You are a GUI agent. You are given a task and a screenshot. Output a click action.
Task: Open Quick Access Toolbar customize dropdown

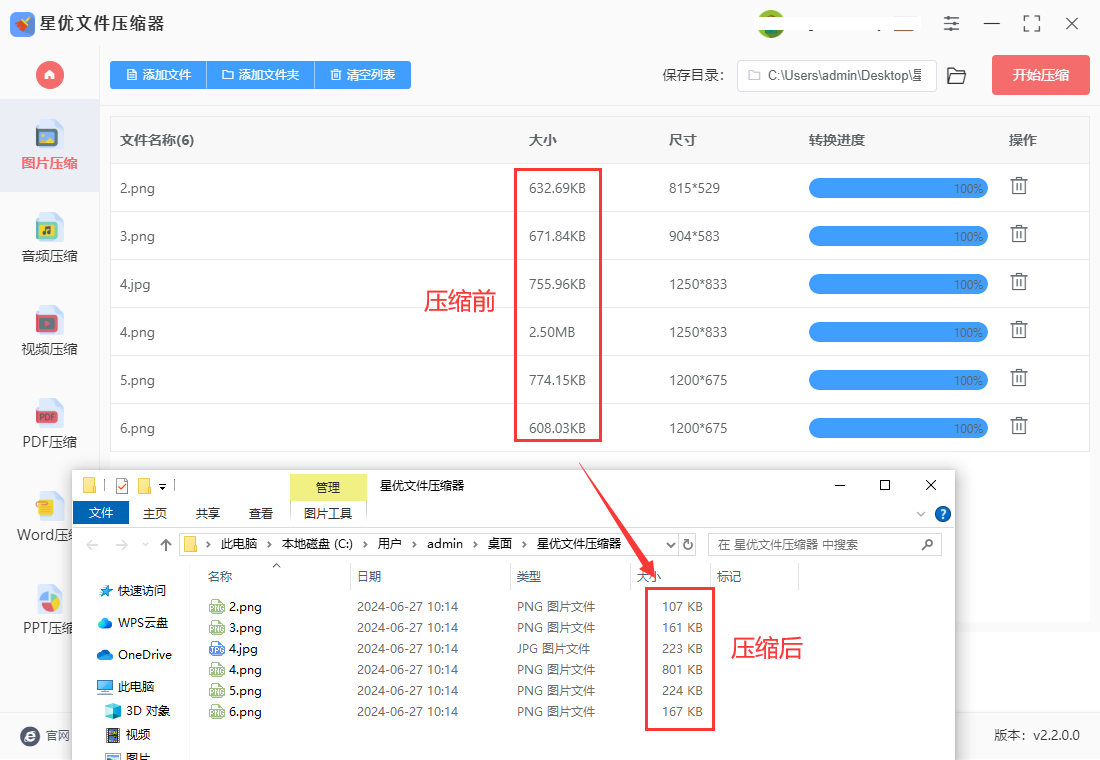[x=162, y=486]
